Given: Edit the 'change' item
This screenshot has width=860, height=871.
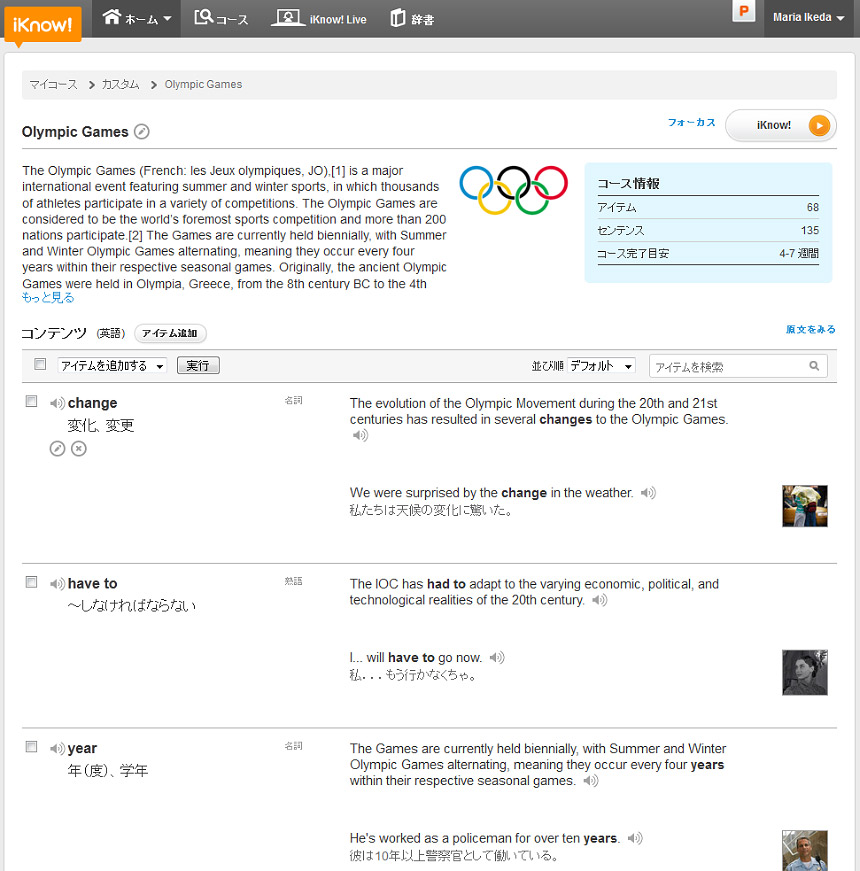Looking at the screenshot, I should click(x=57, y=449).
